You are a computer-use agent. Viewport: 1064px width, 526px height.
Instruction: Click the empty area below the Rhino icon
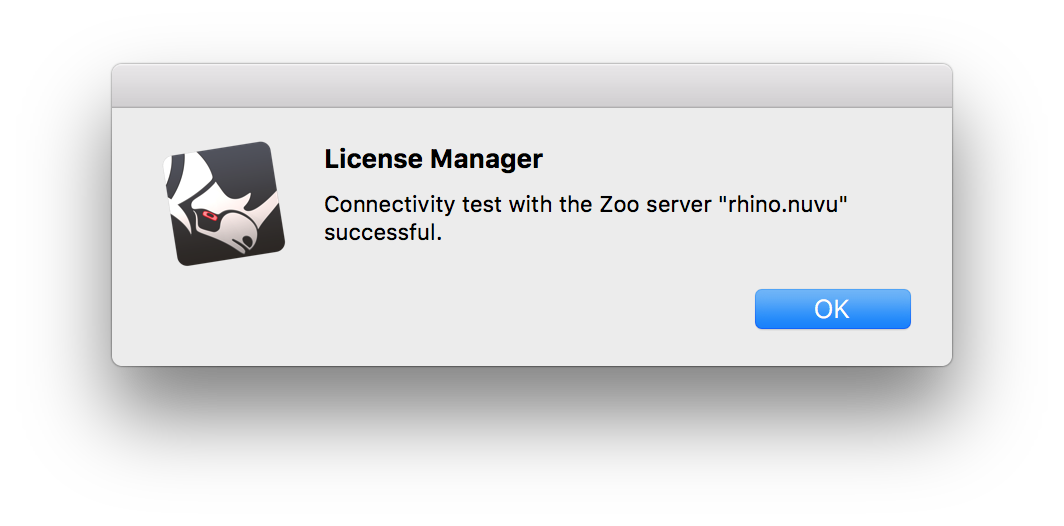coord(224,312)
